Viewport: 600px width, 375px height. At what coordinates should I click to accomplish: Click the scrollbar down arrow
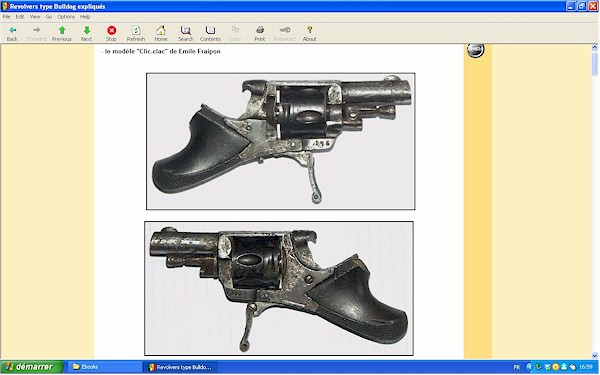tap(595, 355)
